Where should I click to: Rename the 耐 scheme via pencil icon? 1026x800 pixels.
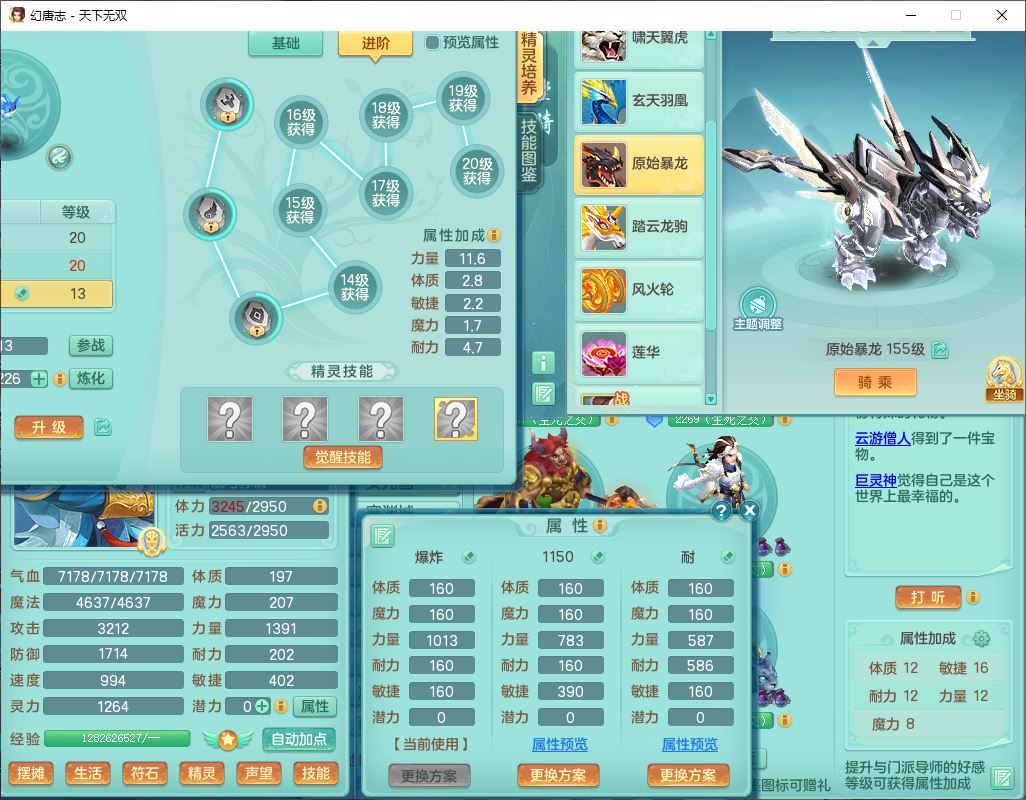coord(727,557)
